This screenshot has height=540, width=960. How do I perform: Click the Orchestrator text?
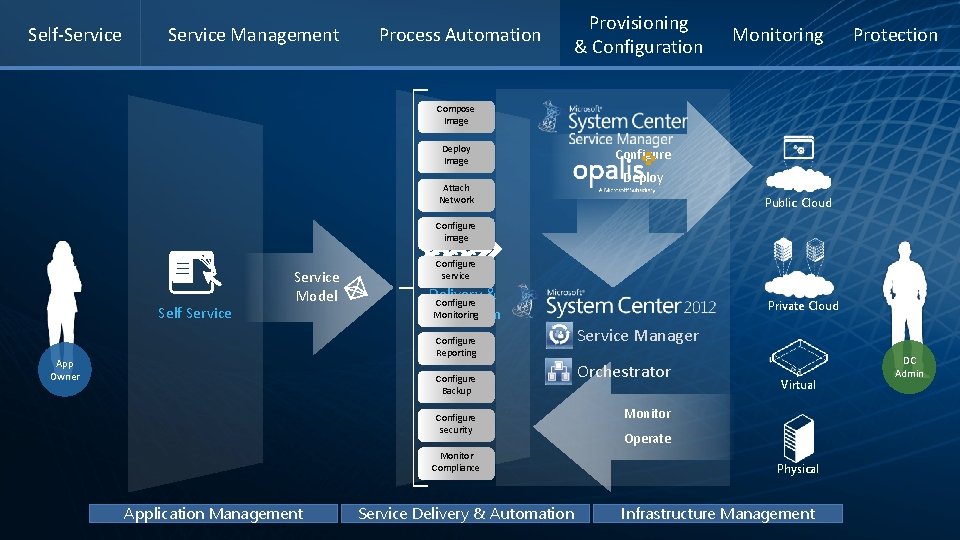624,372
